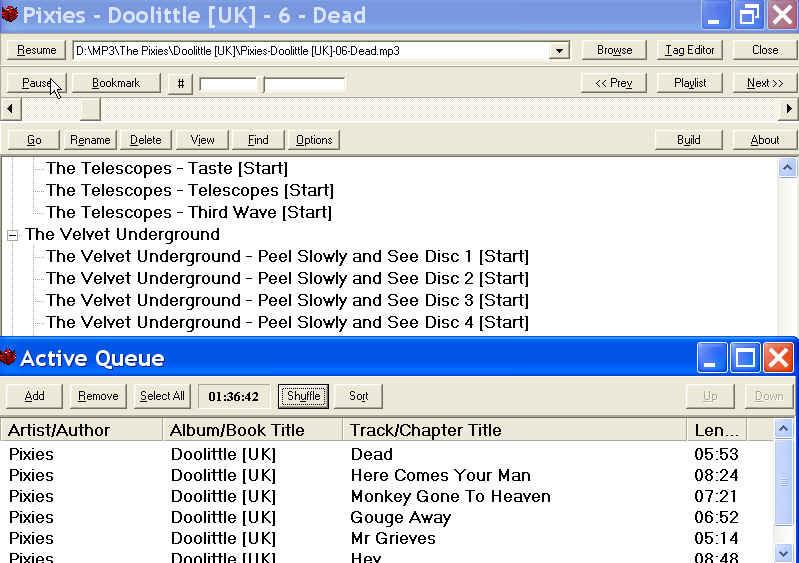Viewport: 799px width, 563px height.
Task: Click the first blank field after #
Action: (x=228, y=84)
